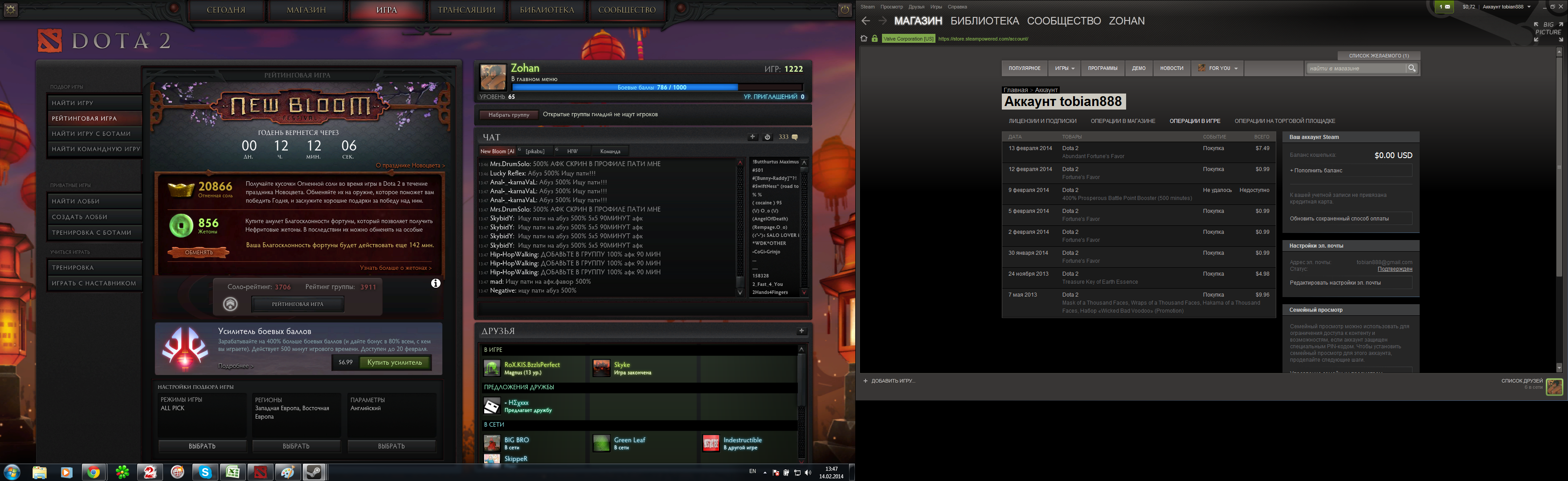Click the Zohan profile avatar in Dota

point(493,78)
